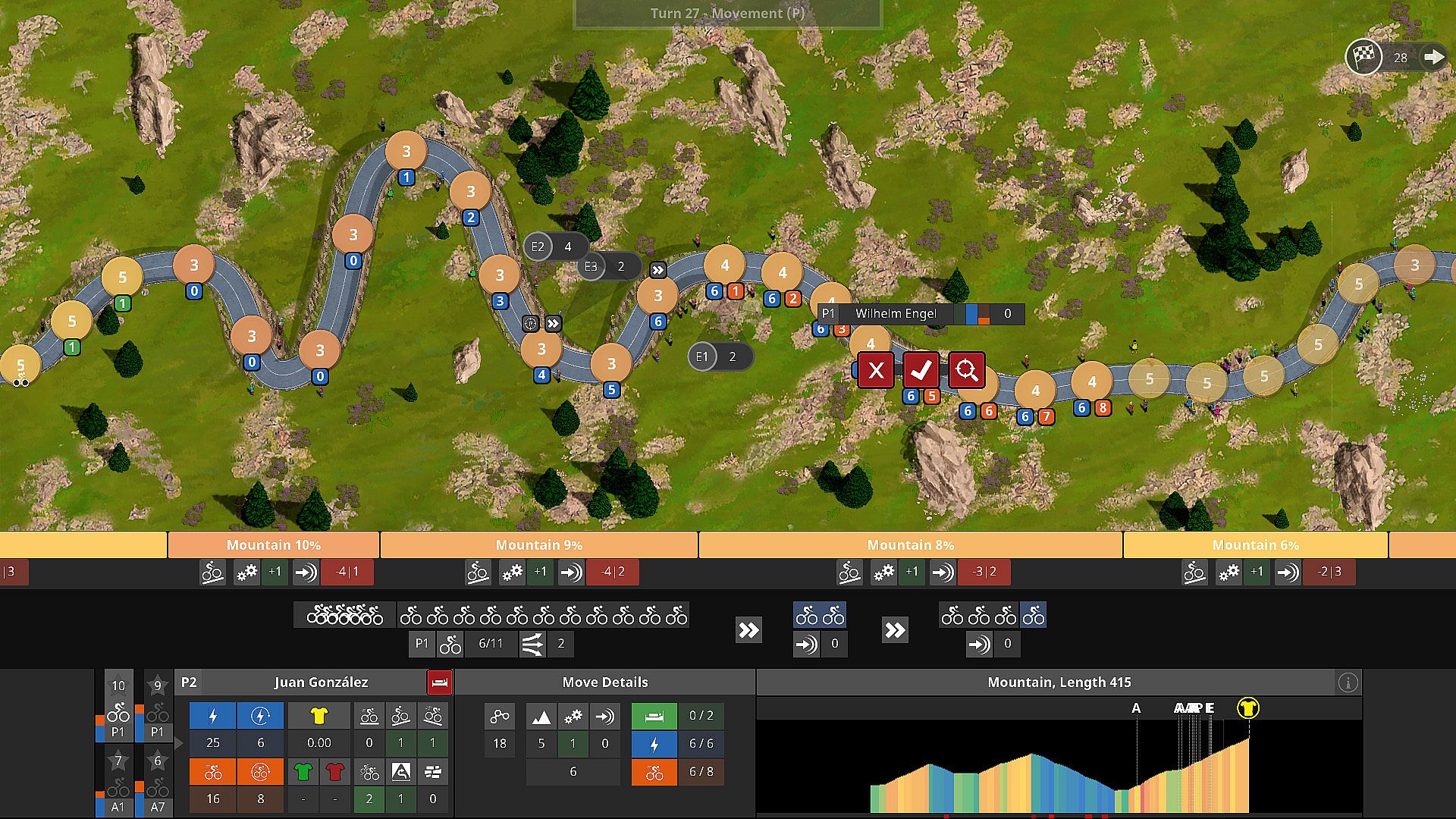
Task: Open stage info icon beside Mountain, Length 415
Action: (1348, 682)
